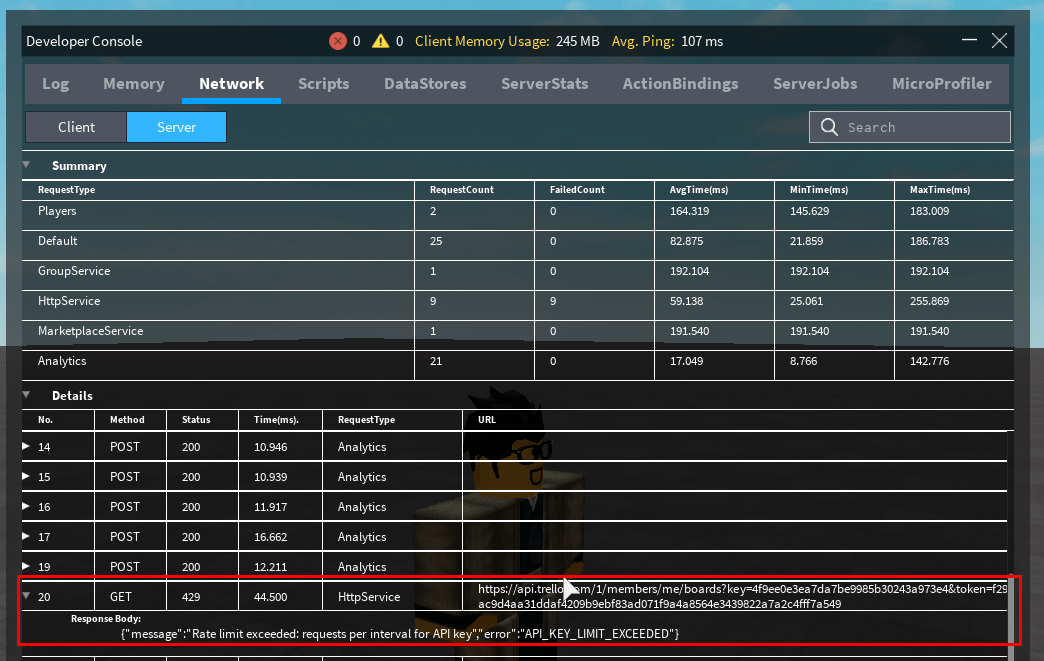Screen dimensions: 1044x661
Task: Select the Server toggle
Action: click(176, 127)
